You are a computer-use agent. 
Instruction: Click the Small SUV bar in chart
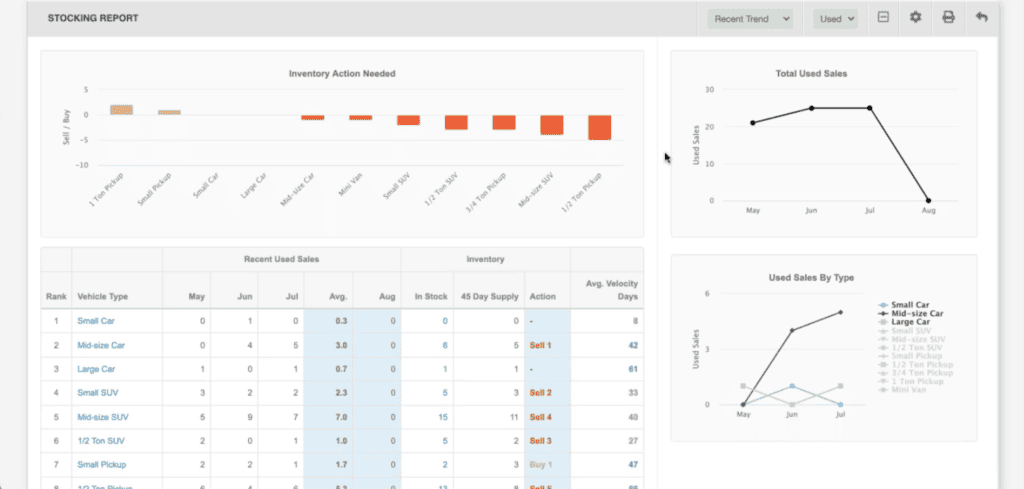tap(408, 120)
